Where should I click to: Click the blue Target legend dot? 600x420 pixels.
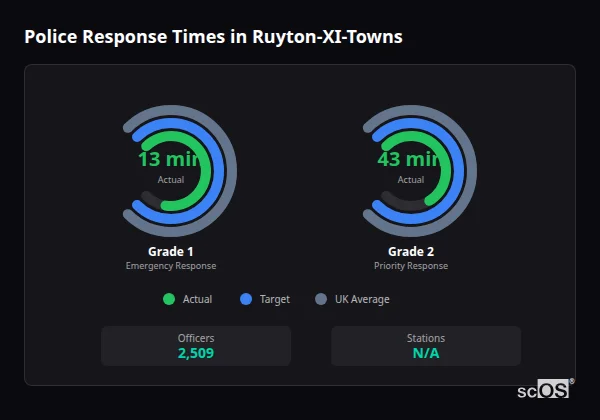click(x=246, y=299)
